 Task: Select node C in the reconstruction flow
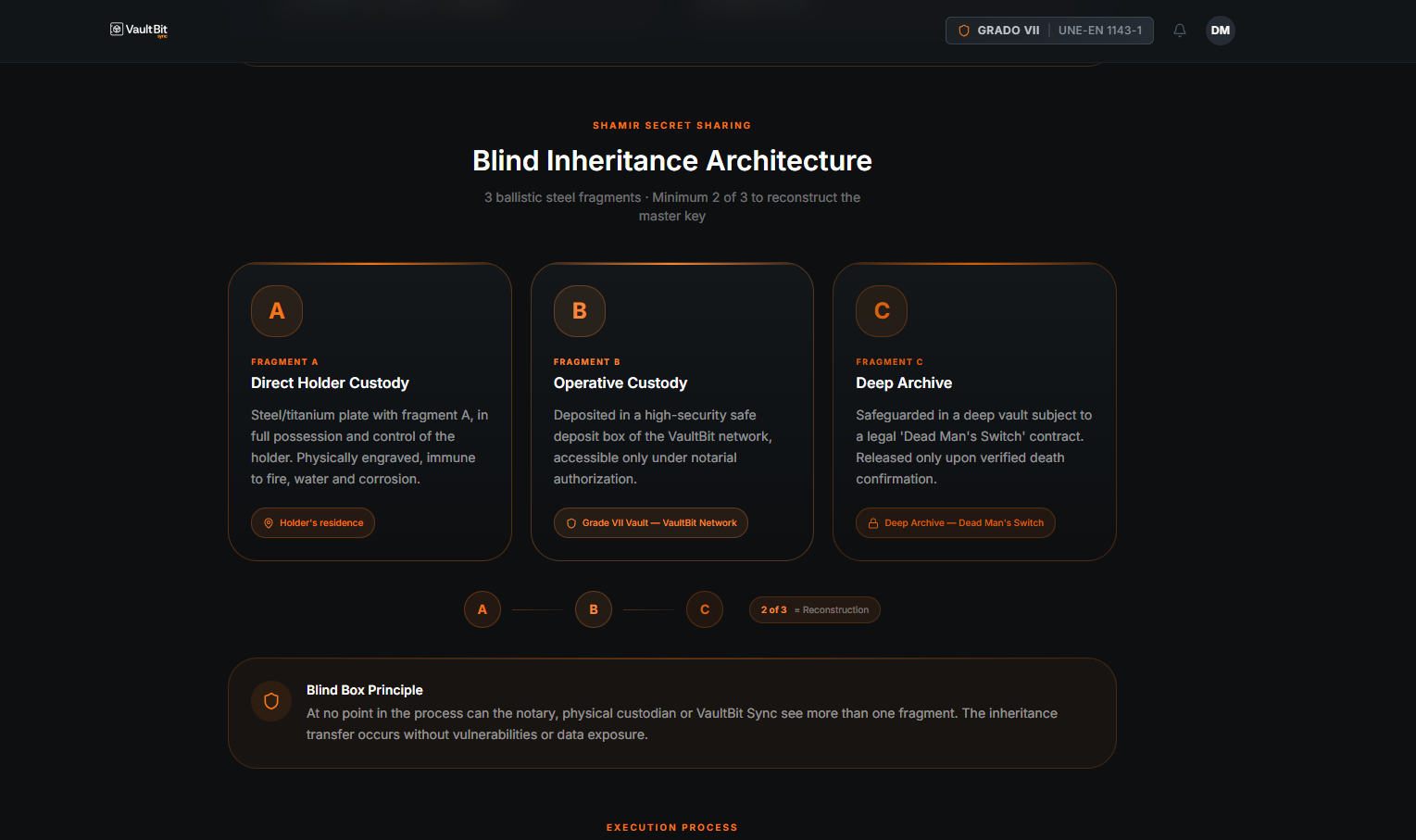[704, 609]
